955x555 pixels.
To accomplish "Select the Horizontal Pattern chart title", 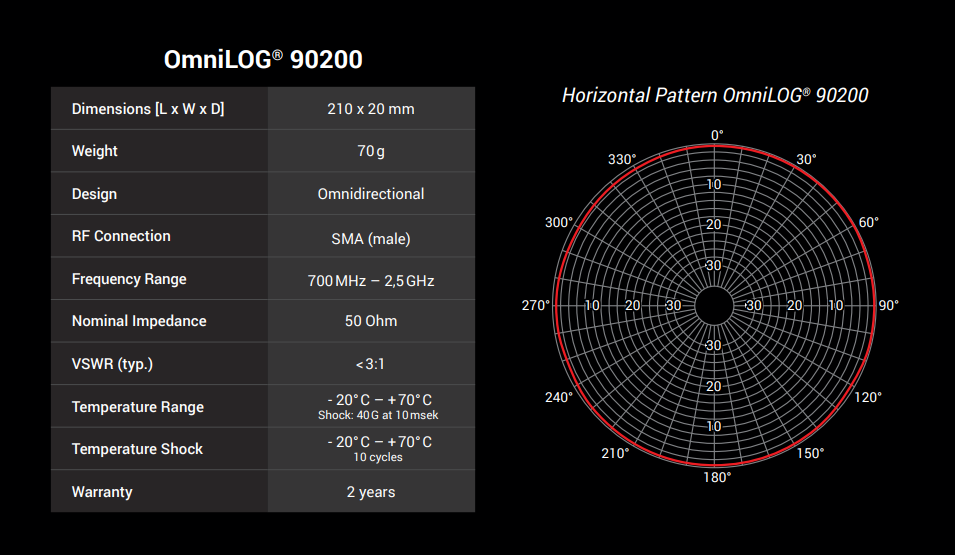I will click(x=714, y=96).
